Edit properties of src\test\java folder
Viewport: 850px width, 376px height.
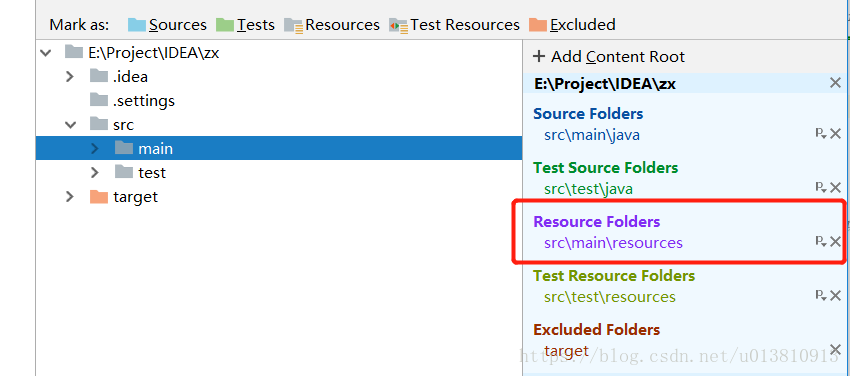point(821,187)
